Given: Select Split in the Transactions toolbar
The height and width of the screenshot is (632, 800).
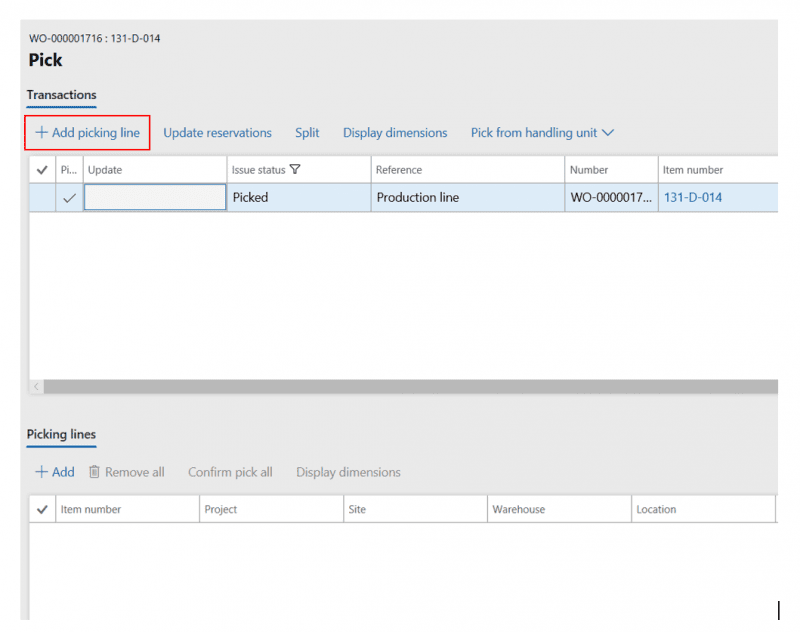Looking at the screenshot, I should tap(307, 133).
